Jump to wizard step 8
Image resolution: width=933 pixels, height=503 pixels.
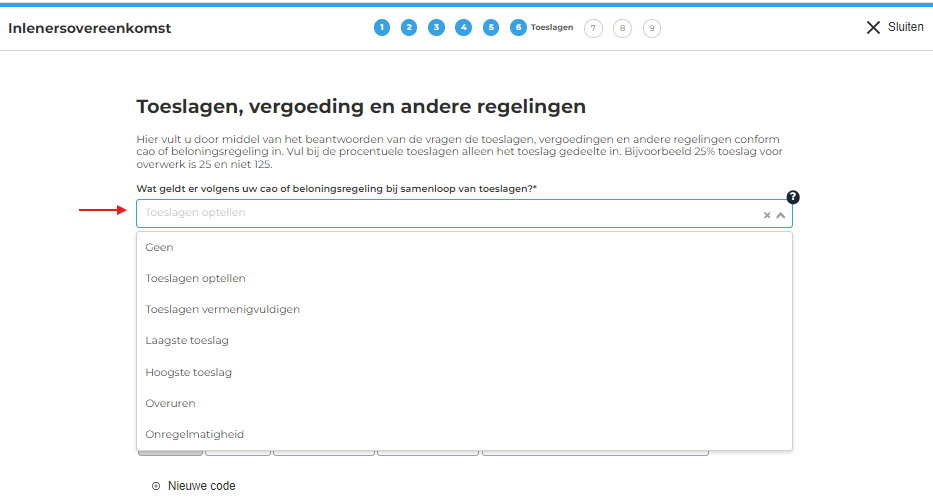pos(622,28)
